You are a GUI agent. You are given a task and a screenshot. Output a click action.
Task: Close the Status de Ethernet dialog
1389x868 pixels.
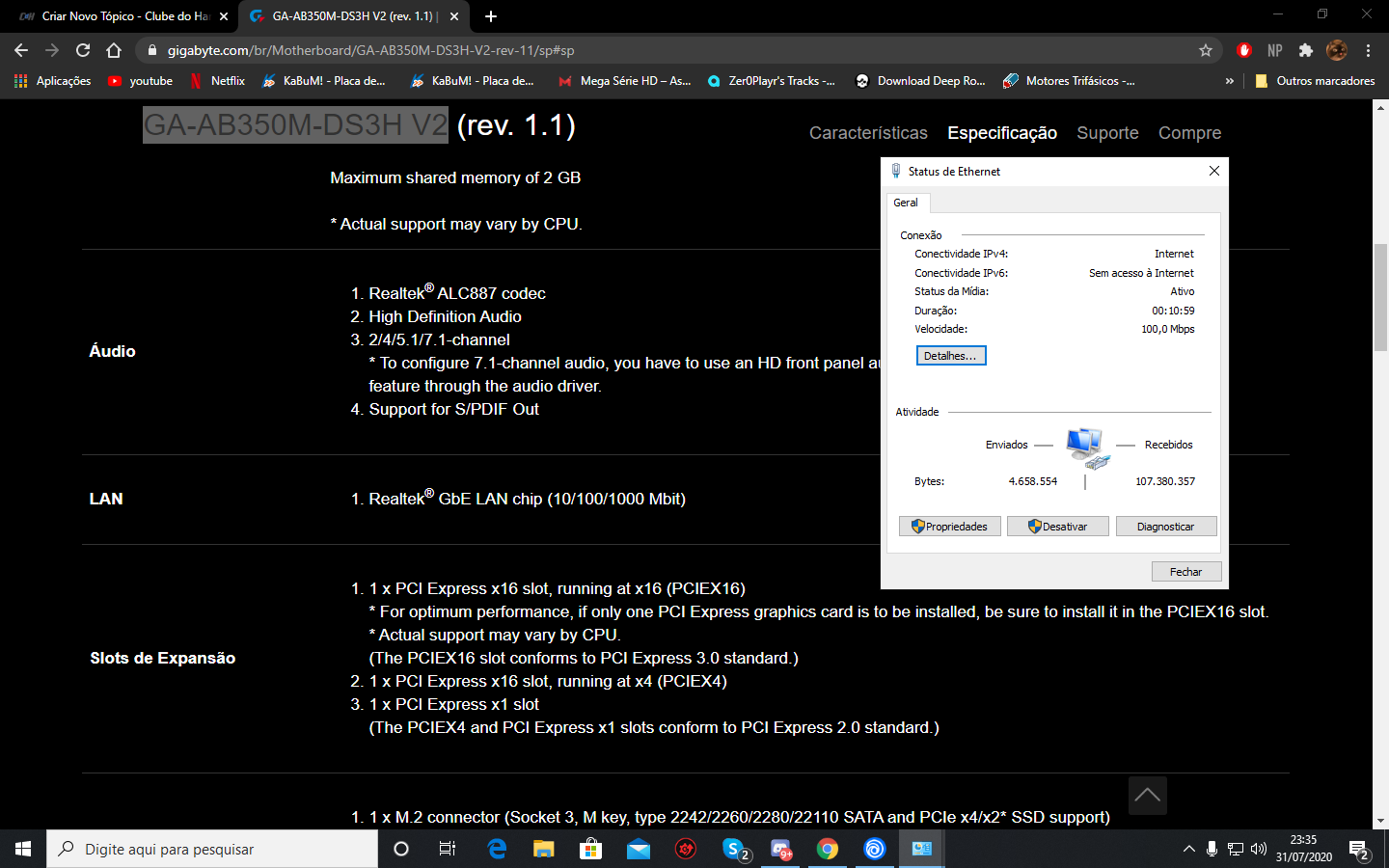click(x=1213, y=171)
